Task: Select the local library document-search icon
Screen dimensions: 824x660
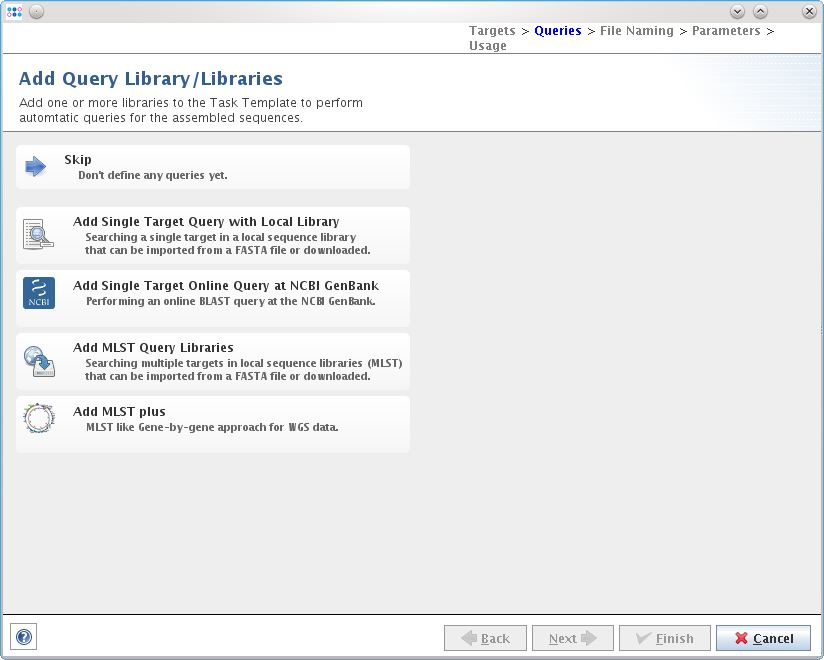Action: click(36, 234)
